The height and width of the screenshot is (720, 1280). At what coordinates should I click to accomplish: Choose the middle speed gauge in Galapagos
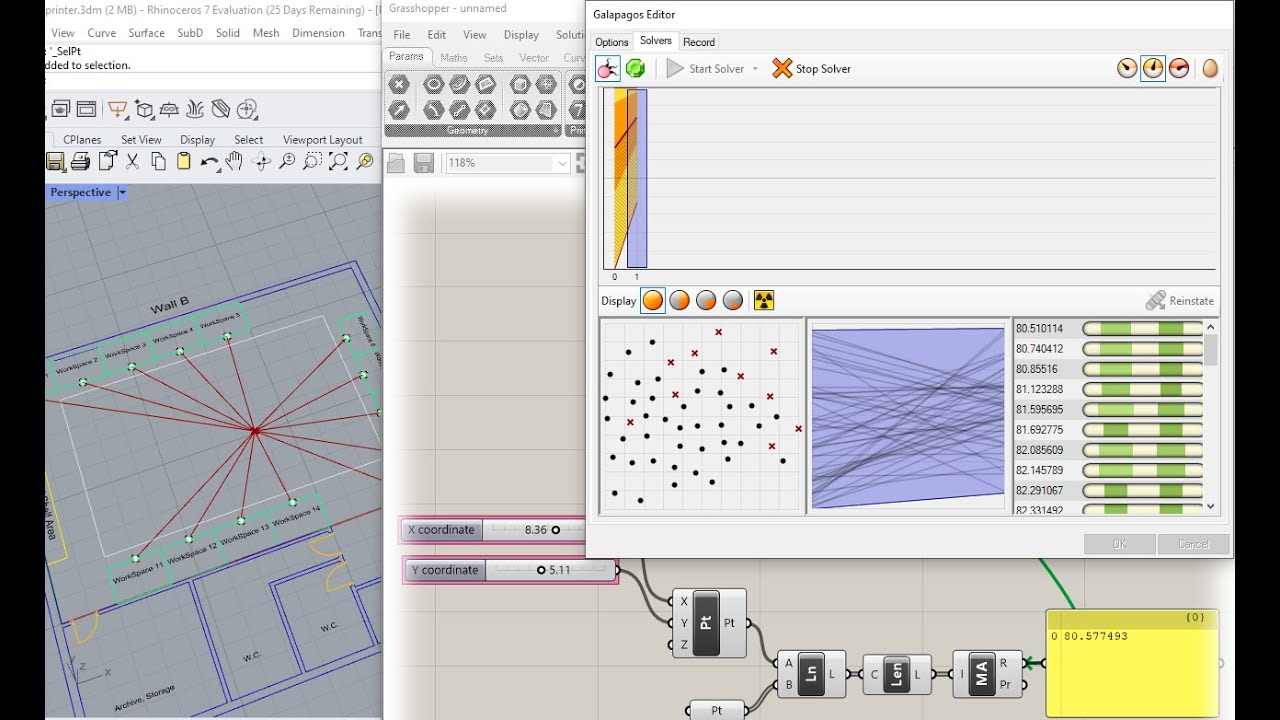tap(1153, 68)
